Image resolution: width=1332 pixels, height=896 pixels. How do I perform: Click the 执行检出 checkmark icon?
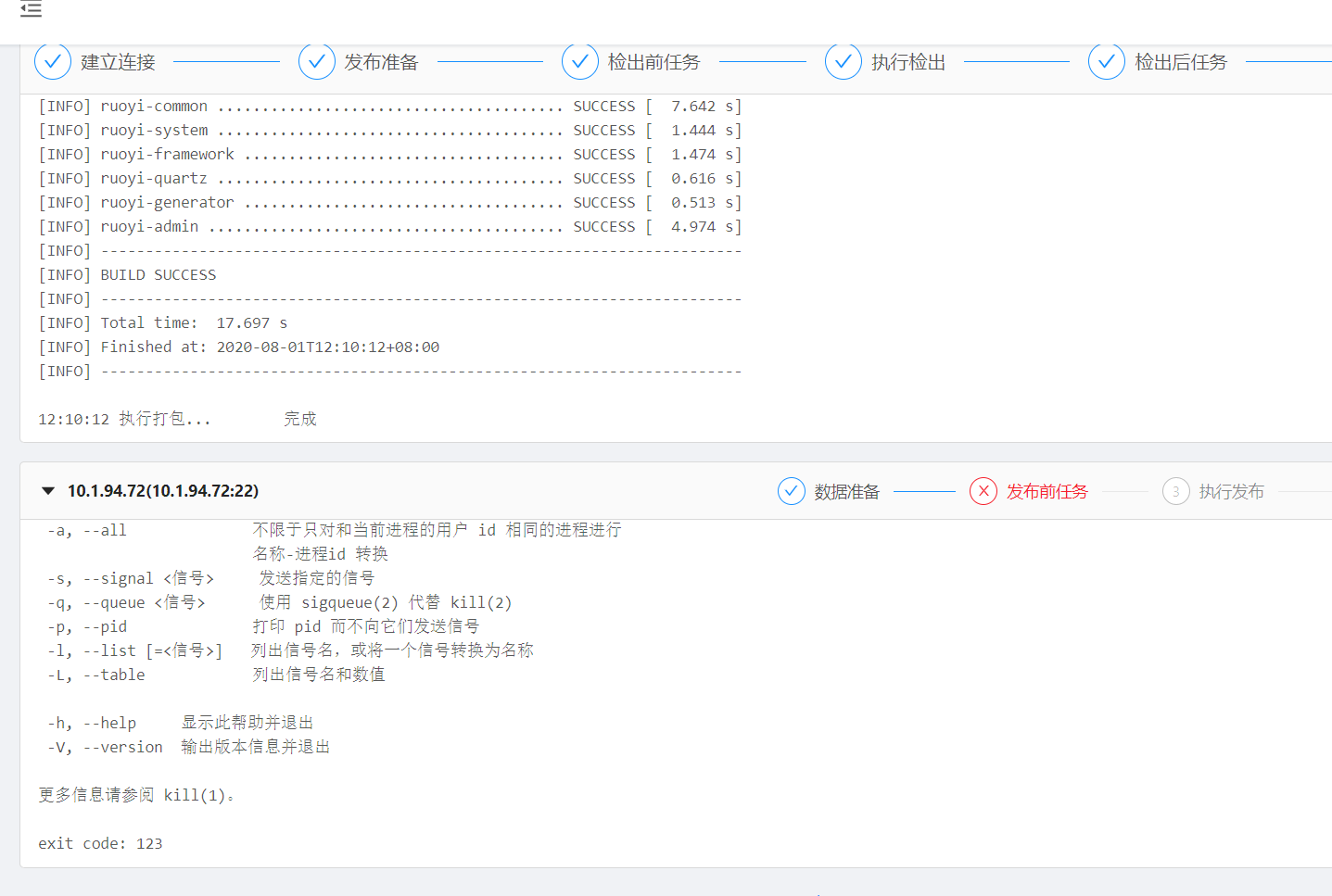(x=844, y=61)
